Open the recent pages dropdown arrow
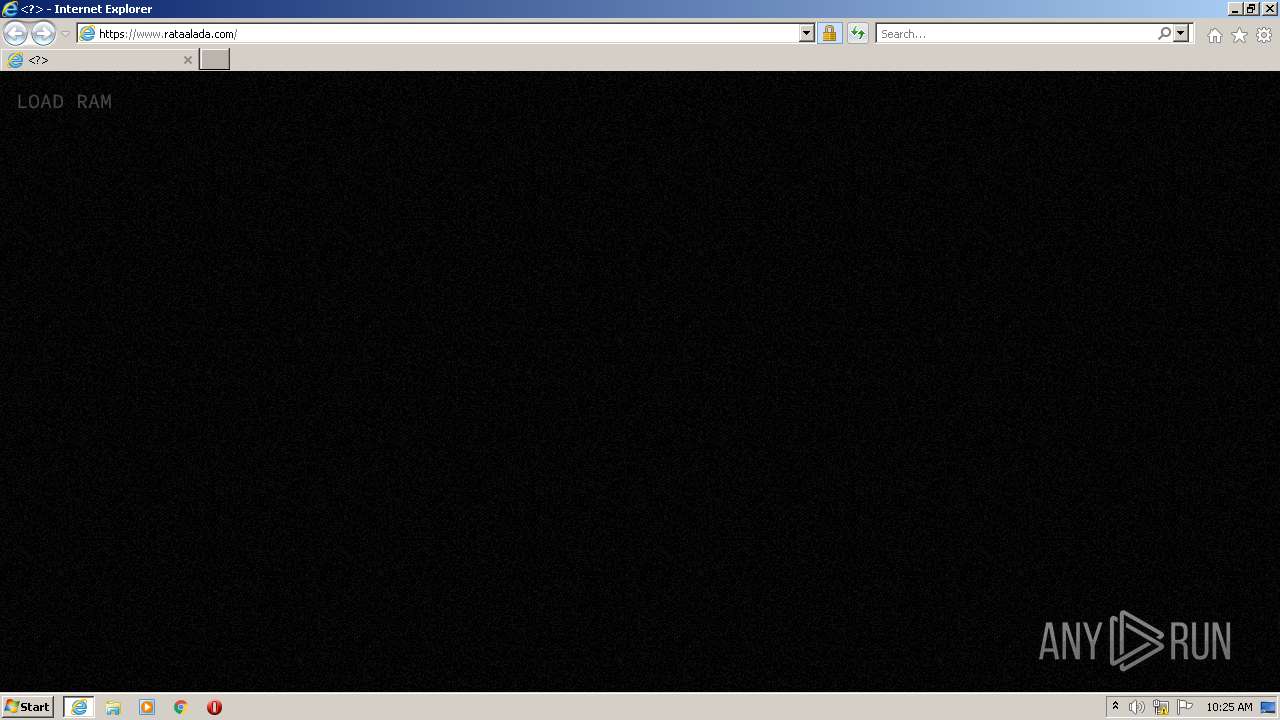The height and width of the screenshot is (720, 1280). coord(65,34)
